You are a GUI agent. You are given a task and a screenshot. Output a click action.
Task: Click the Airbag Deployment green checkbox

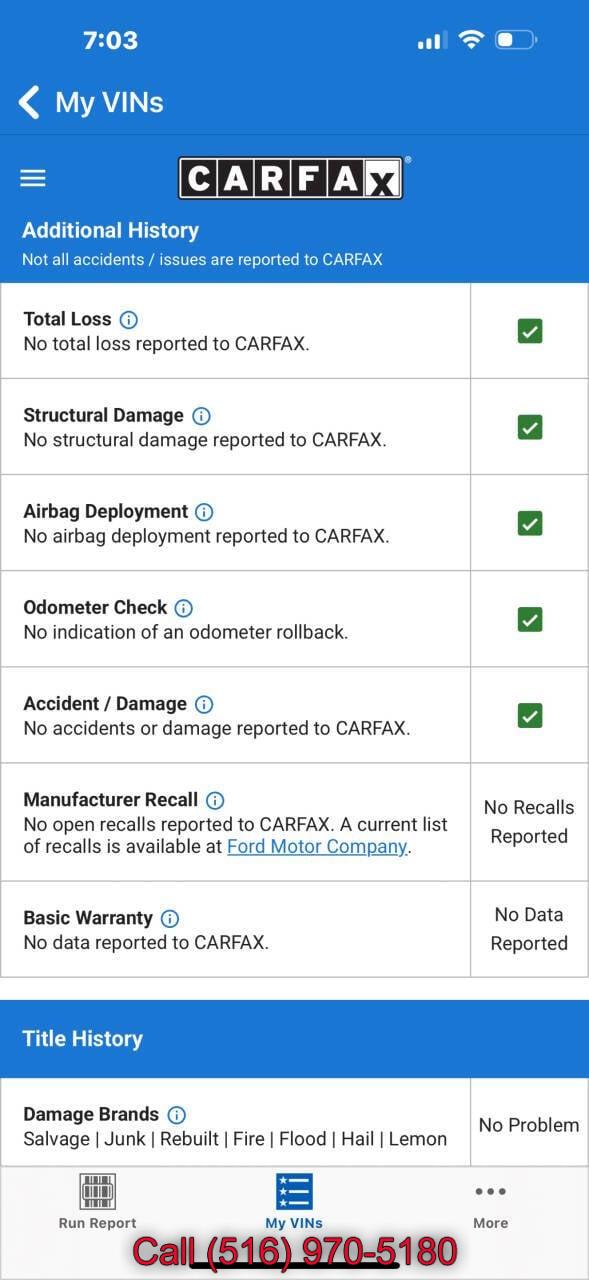pyautogui.click(x=530, y=523)
